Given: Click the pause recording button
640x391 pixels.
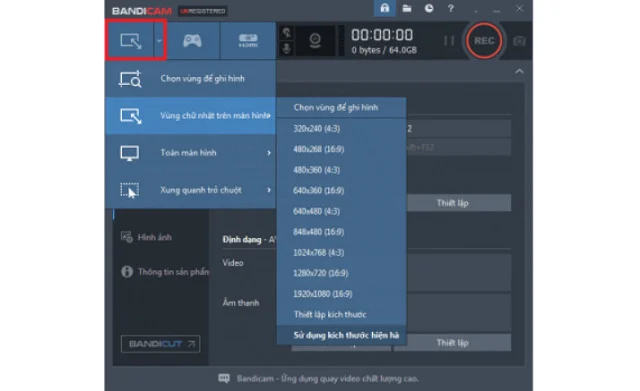Looking at the screenshot, I should (x=449, y=41).
